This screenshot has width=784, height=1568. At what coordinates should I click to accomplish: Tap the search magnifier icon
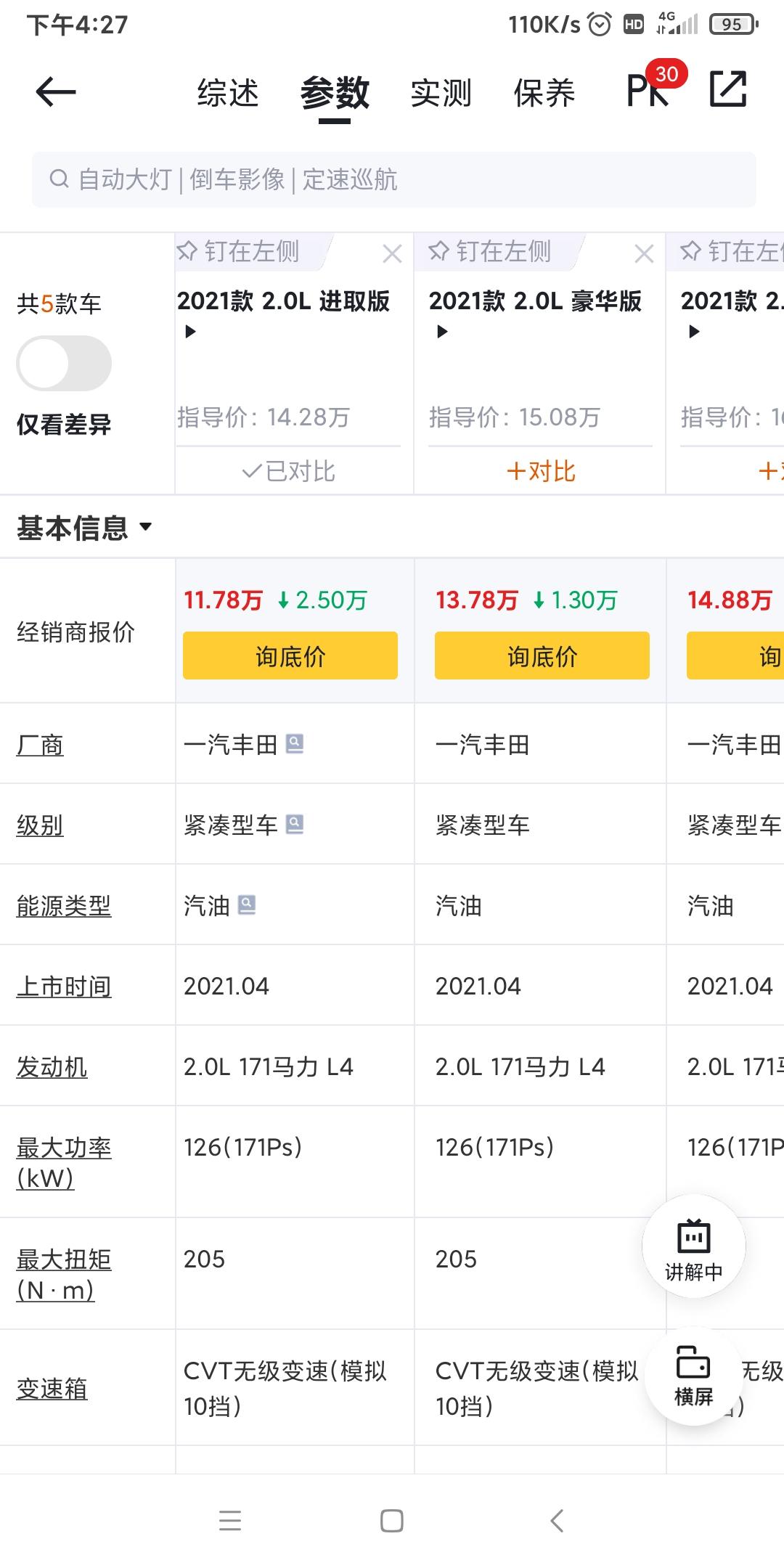click(x=59, y=179)
